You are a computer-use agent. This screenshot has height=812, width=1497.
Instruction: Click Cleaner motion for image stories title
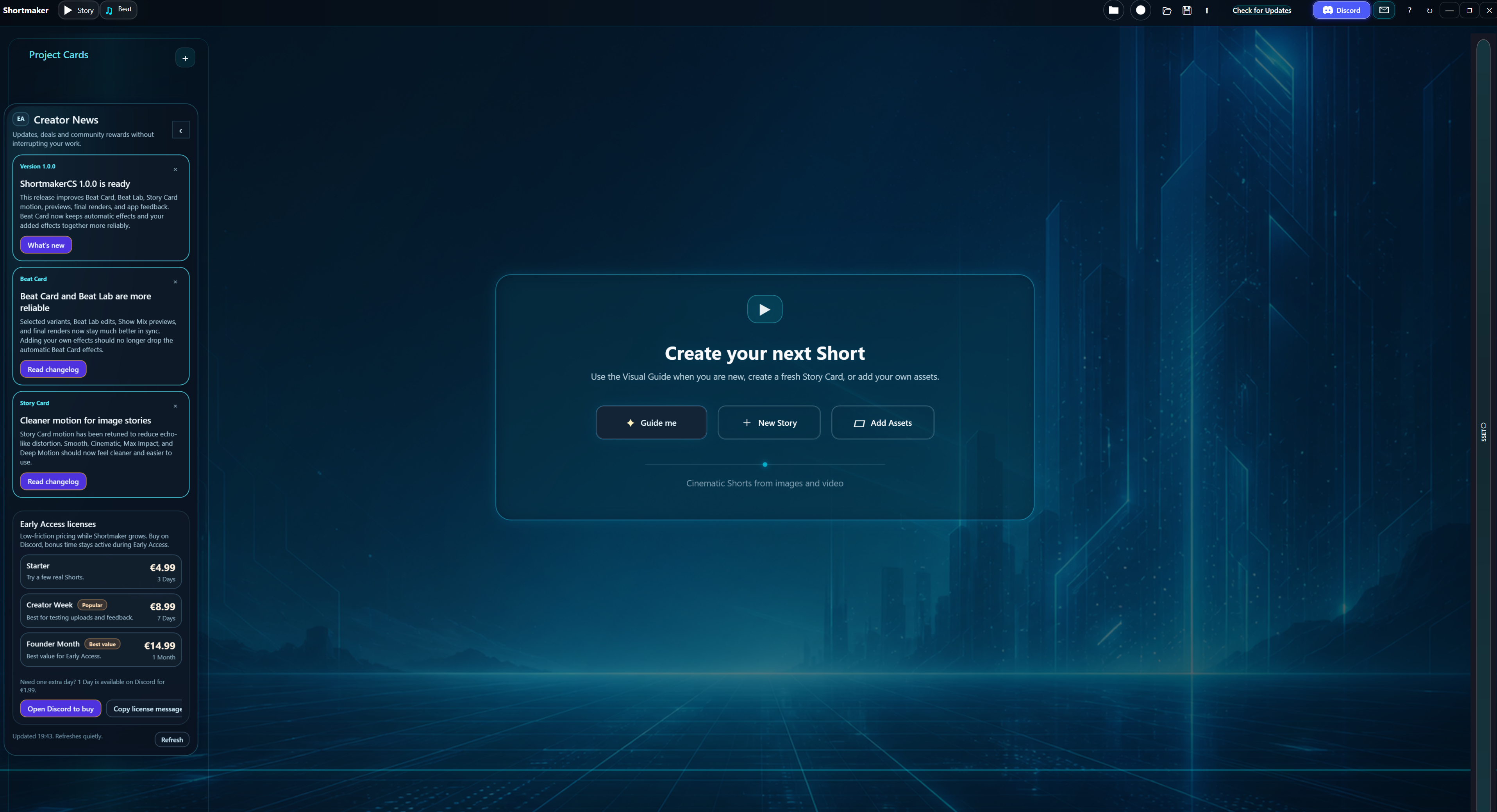point(86,421)
